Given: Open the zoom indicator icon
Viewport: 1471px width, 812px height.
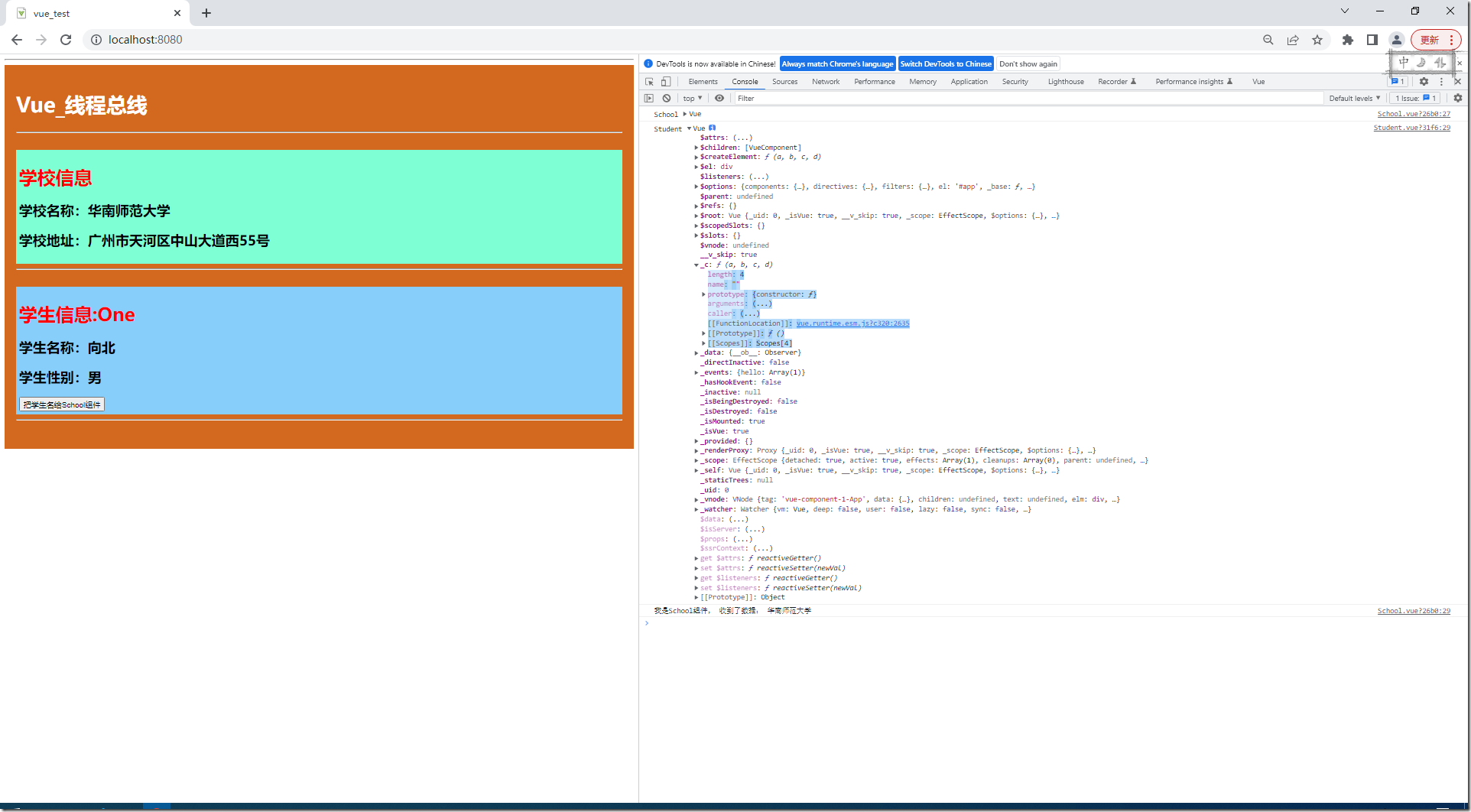Looking at the screenshot, I should point(1268,40).
